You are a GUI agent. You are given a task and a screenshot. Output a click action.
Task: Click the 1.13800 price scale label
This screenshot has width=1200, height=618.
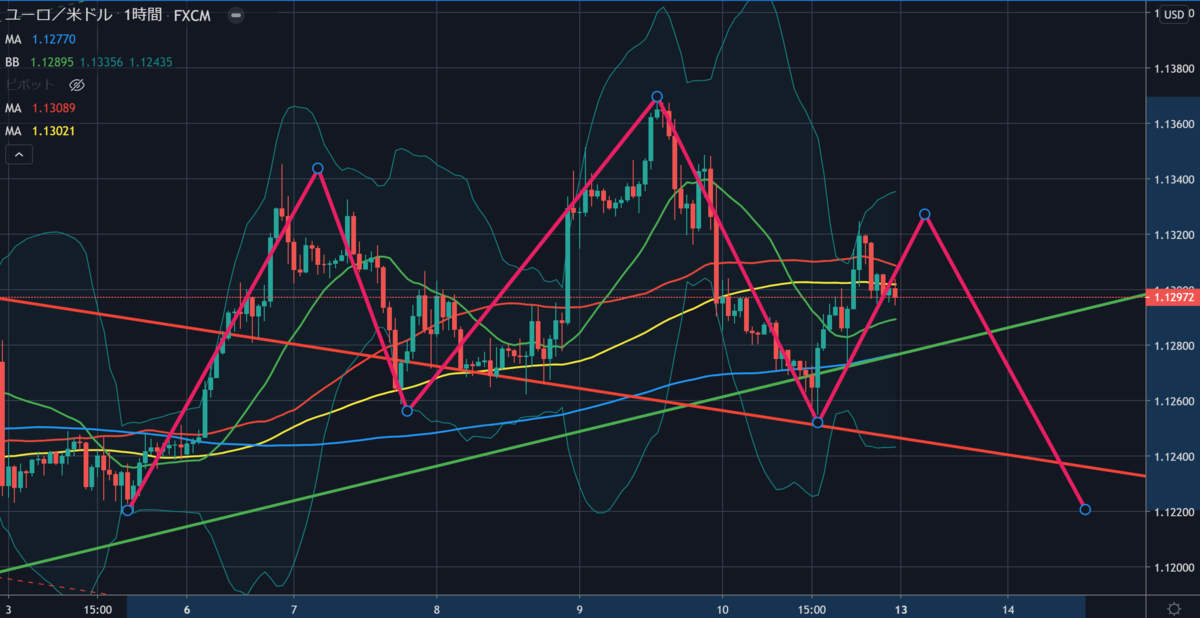click(1174, 69)
